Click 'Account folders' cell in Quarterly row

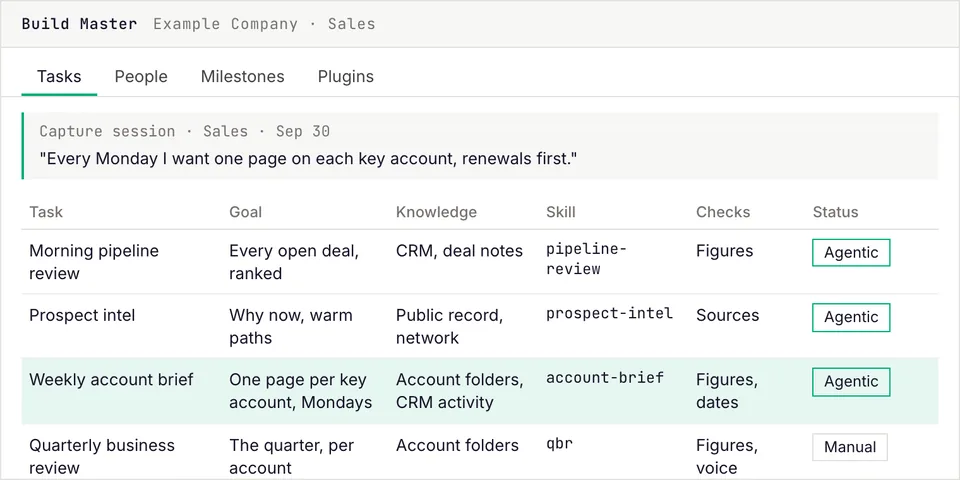[x=457, y=445]
